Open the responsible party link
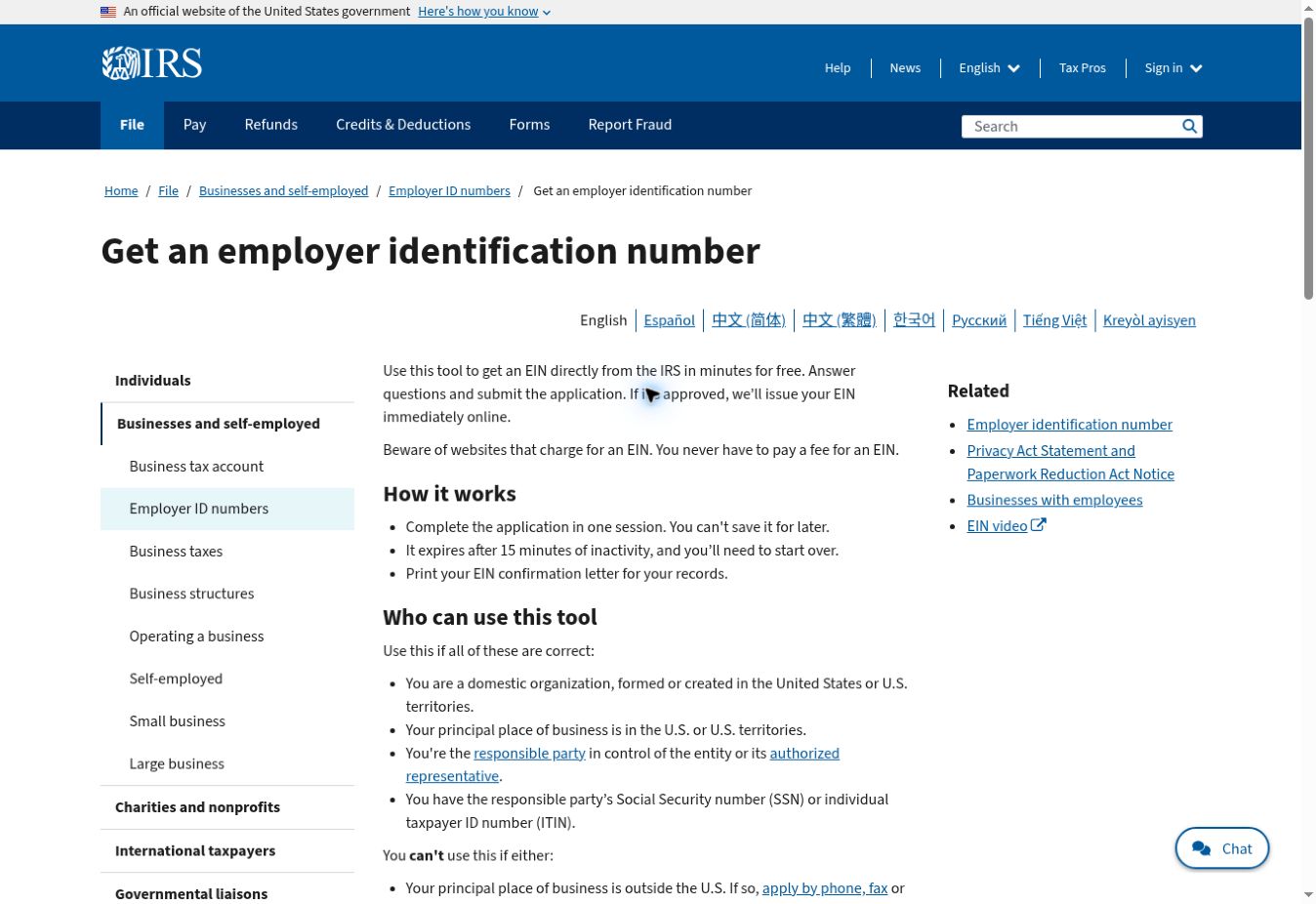The width and height of the screenshot is (1316, 904). tap(529, 754)
